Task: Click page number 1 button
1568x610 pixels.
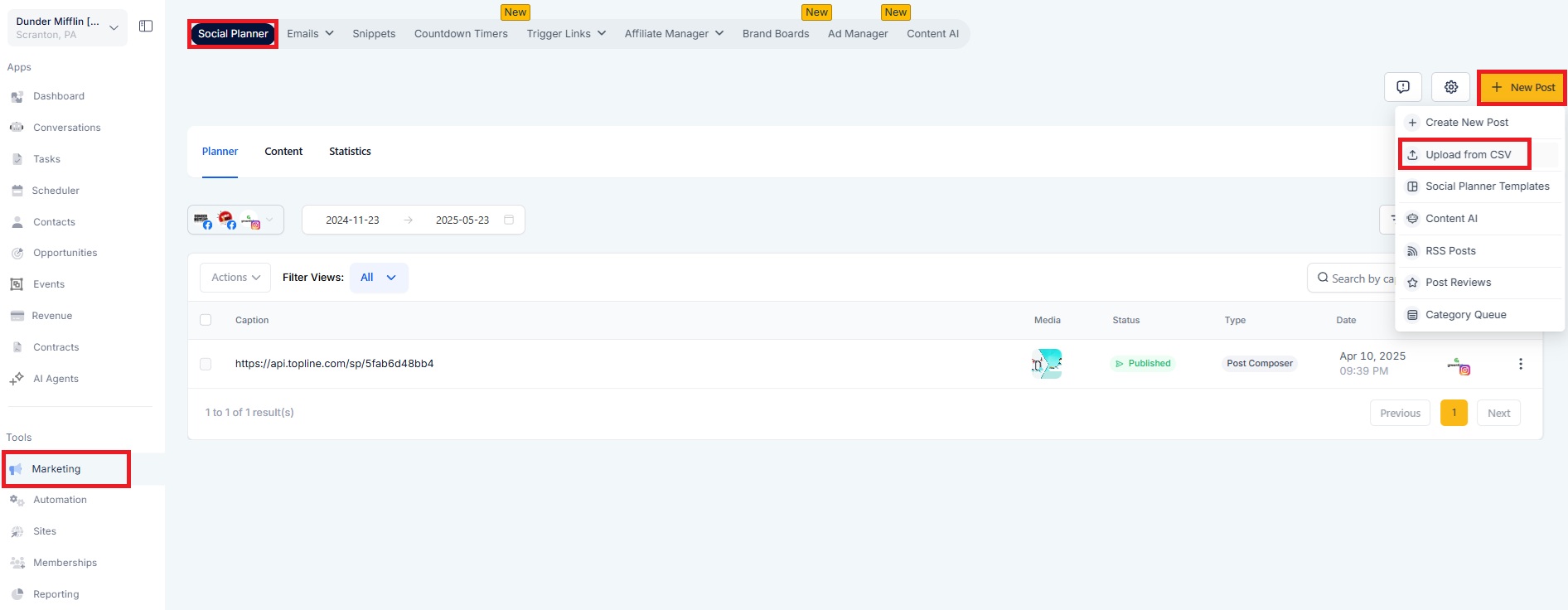Action: (1454, 413)
